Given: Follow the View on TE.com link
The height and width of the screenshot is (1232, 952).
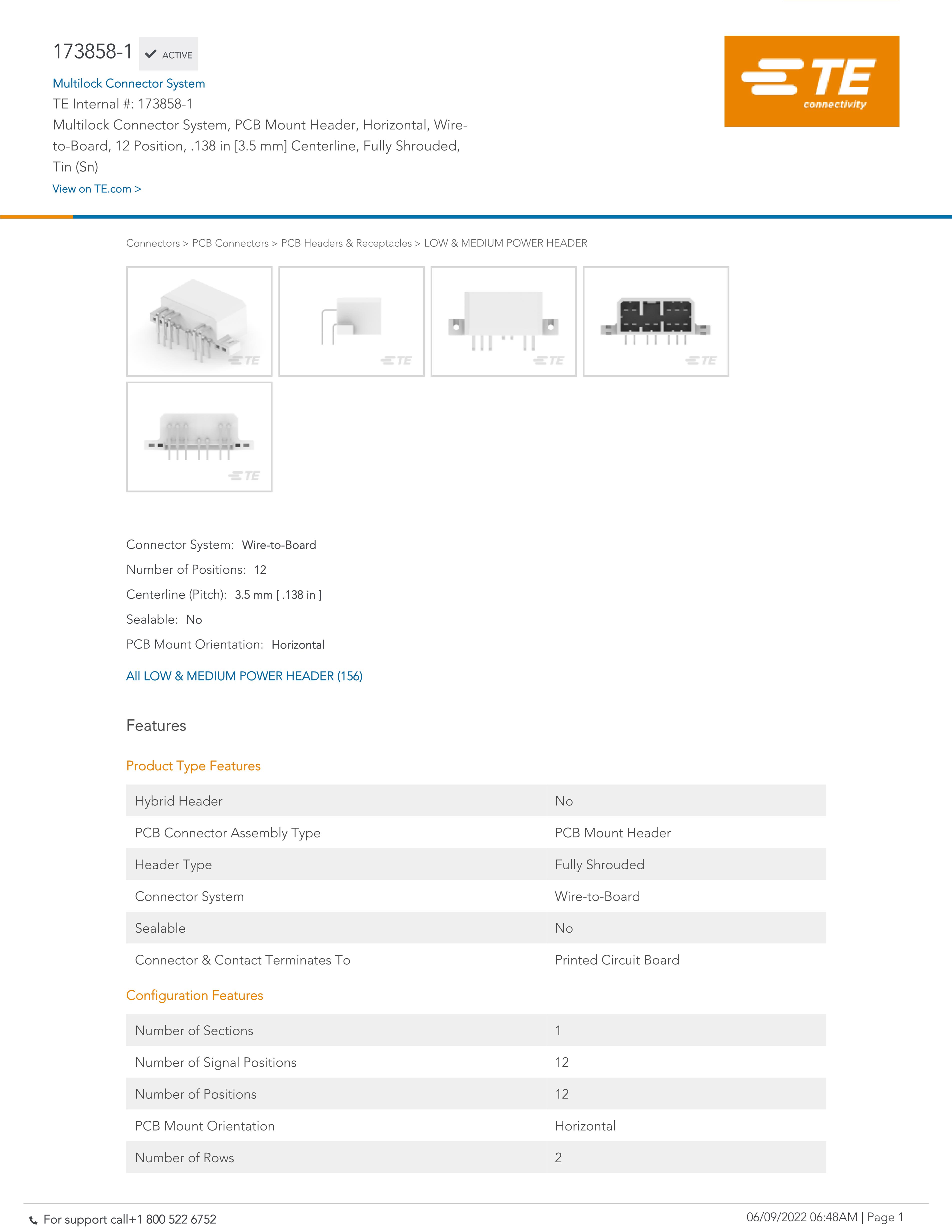Looking at the screenshot, I should click(96, 189).
